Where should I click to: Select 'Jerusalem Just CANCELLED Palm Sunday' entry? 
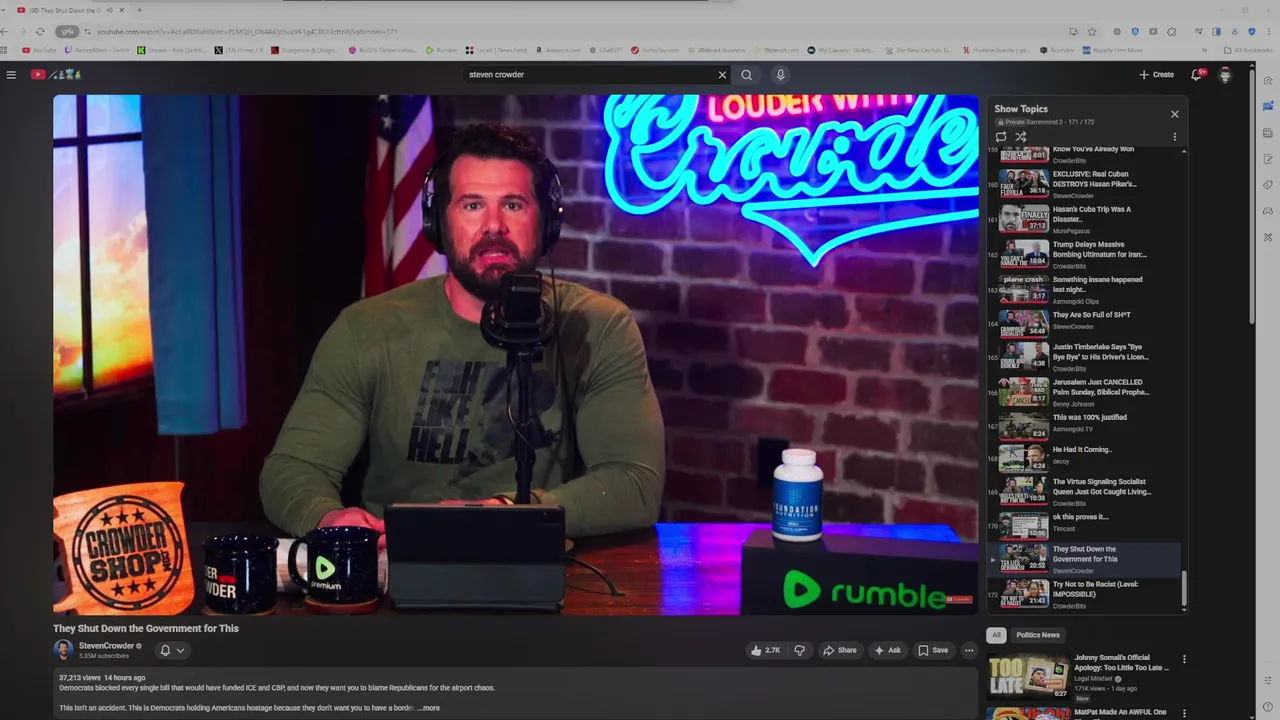pyautogui.click(x=1086, y=392)
